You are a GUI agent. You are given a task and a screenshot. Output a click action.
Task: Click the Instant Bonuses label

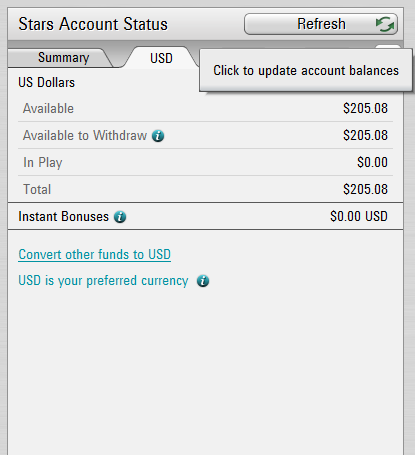pyautogui.click(x=64, y=217)
